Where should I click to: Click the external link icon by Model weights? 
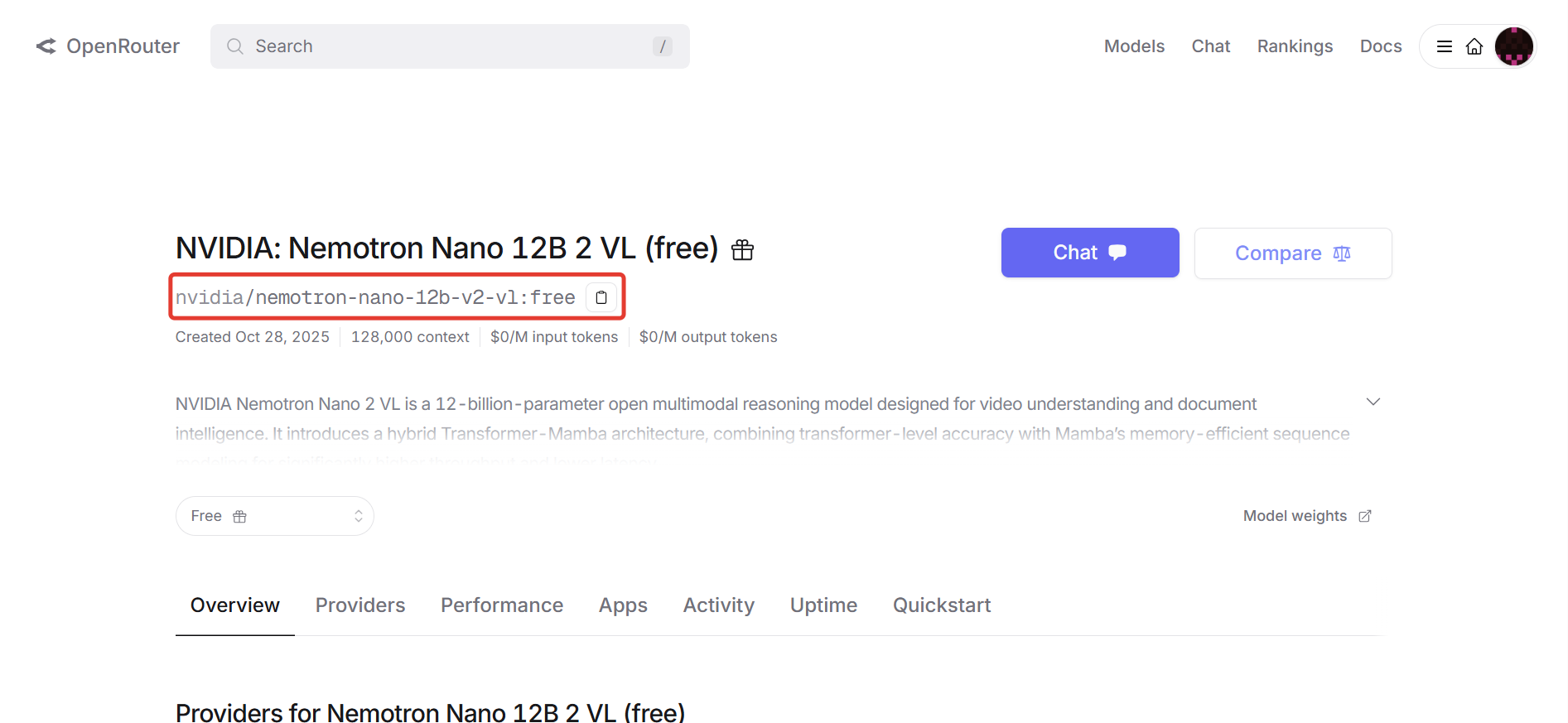(1365, 516)
